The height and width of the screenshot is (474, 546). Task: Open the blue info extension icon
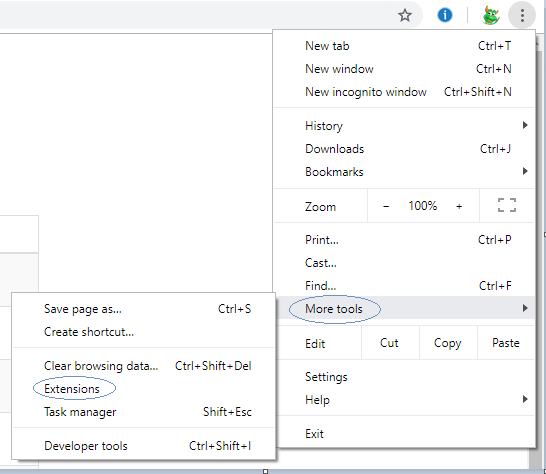click(x=445, y=15)
